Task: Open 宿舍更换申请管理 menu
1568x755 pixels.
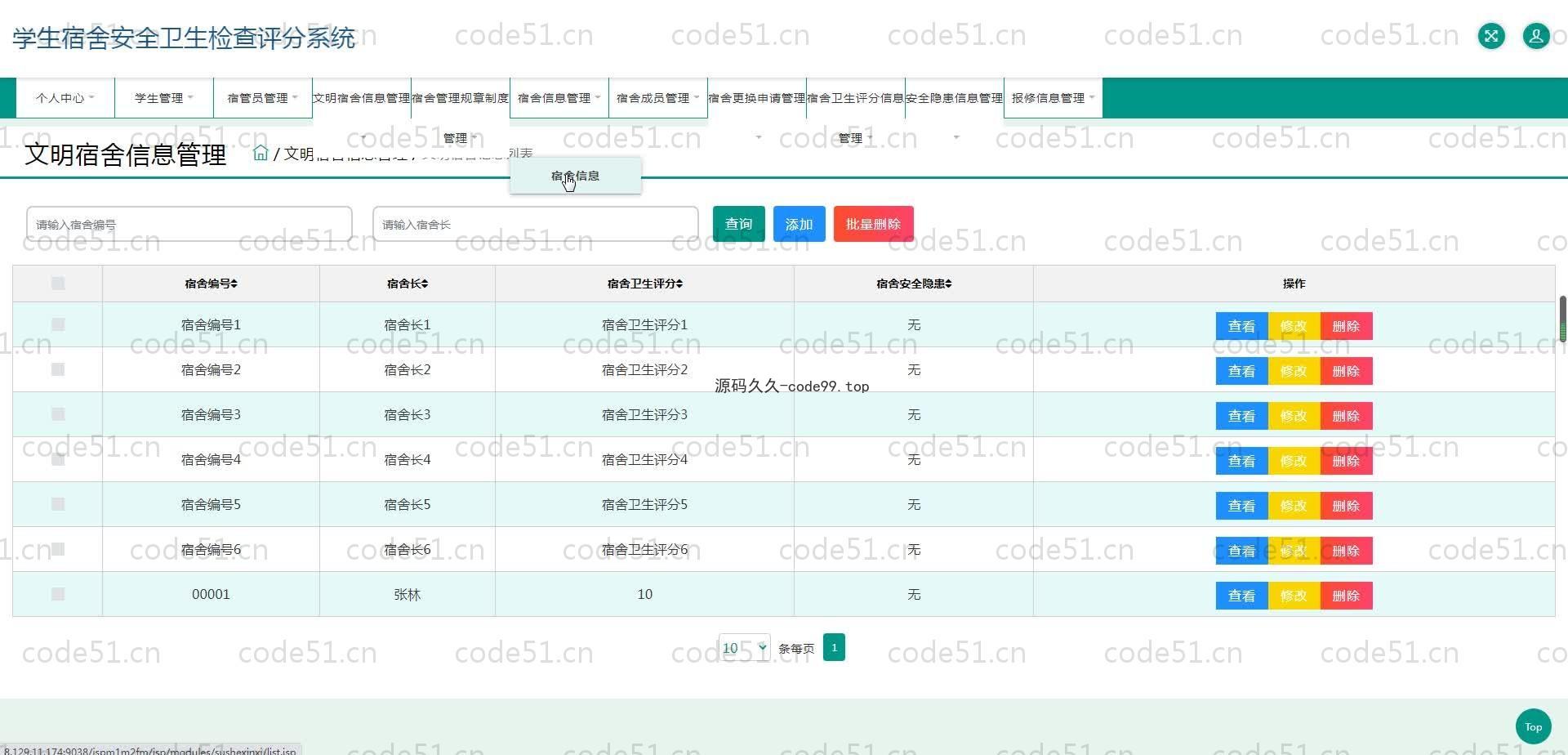Action: pos(757,98)
